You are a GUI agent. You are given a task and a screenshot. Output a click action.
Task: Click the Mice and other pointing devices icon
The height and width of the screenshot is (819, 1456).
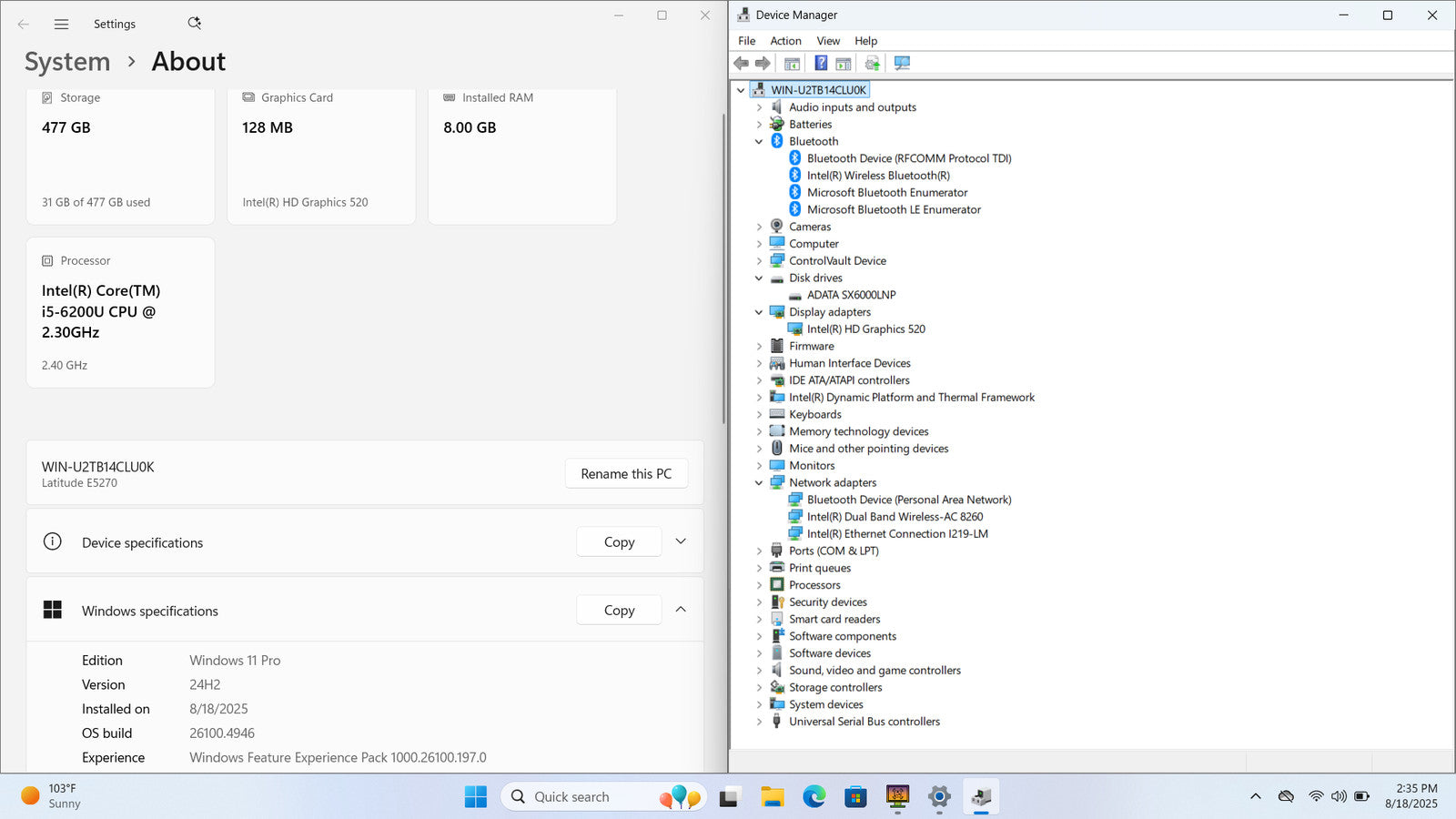[777, 449]
